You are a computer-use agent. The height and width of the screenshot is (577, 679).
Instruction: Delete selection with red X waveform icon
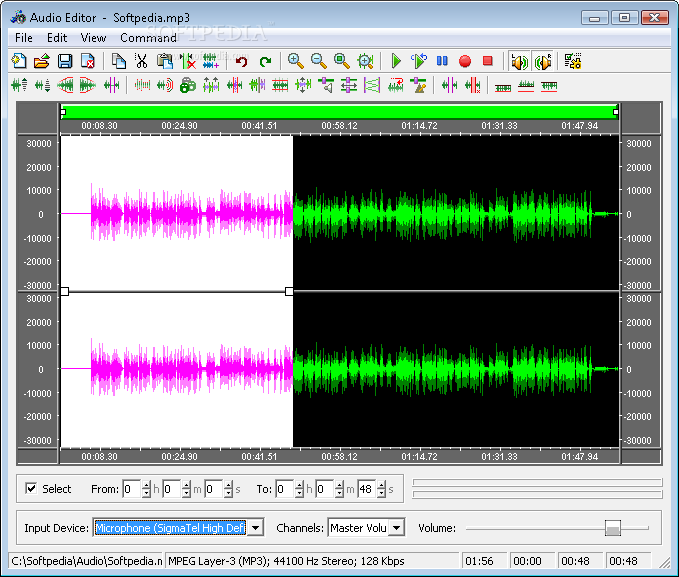pos(188,61)
